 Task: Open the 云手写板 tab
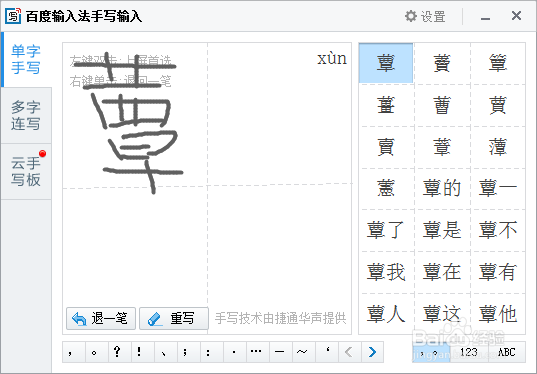click(26, 172)
